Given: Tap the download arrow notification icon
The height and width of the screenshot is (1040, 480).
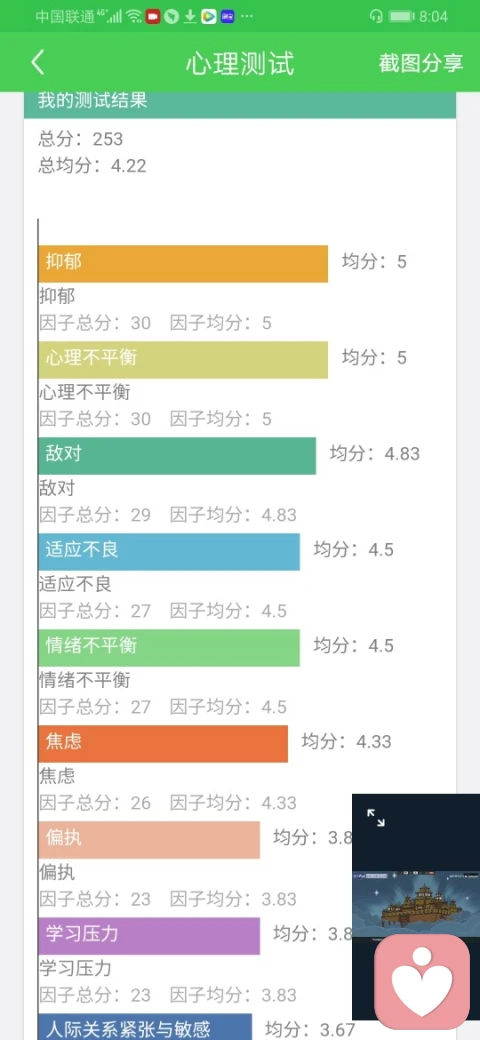Looking at the screenshot, I should (x=190, y=16).
